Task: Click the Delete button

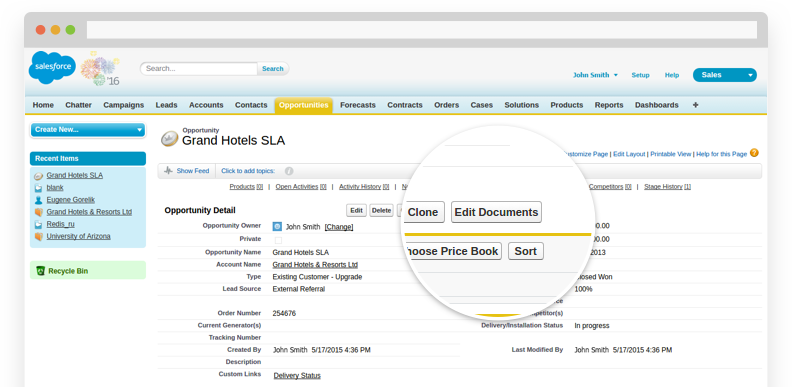Action: pyautogui.click(x=381, y=210)
